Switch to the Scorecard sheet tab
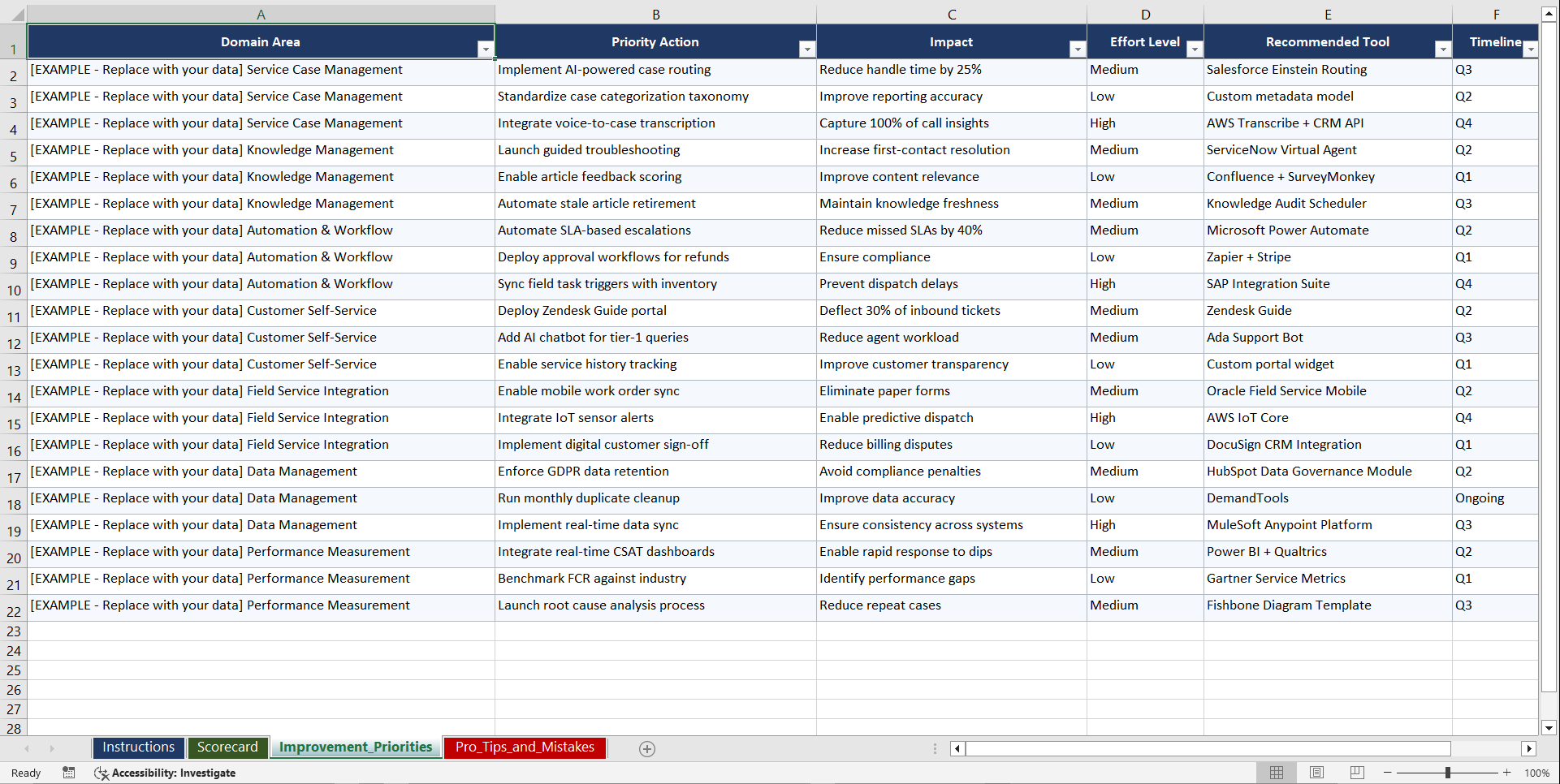 (x=228, y=747)
